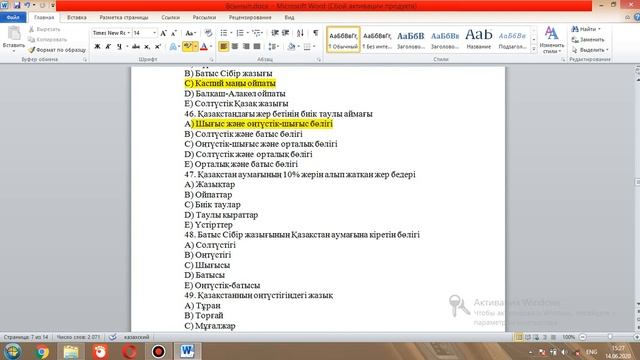Screen dimensions: 640x360
Task: Click the red font color button
Action: point(204,47)
